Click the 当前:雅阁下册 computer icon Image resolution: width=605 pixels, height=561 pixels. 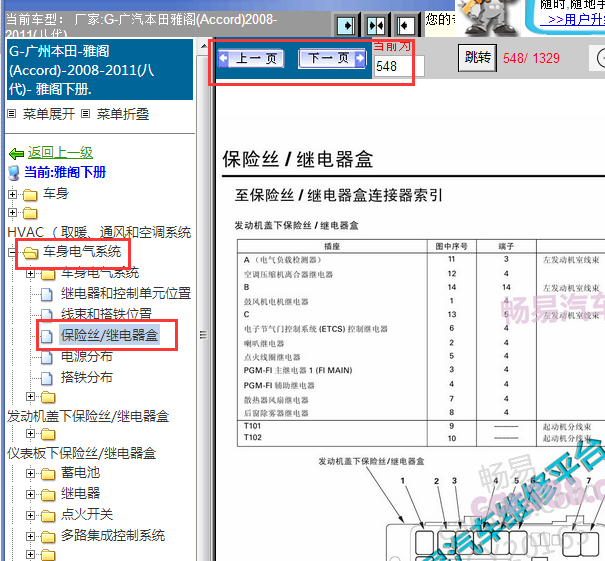14,173
